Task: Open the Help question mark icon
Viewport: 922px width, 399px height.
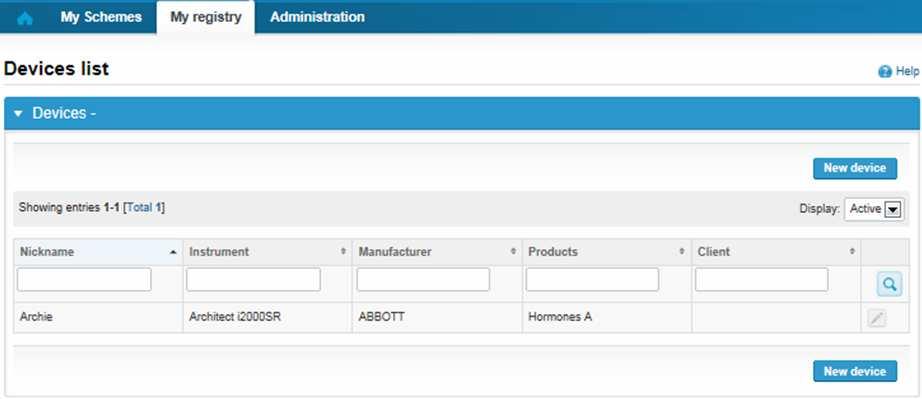Action: (884, 72)
